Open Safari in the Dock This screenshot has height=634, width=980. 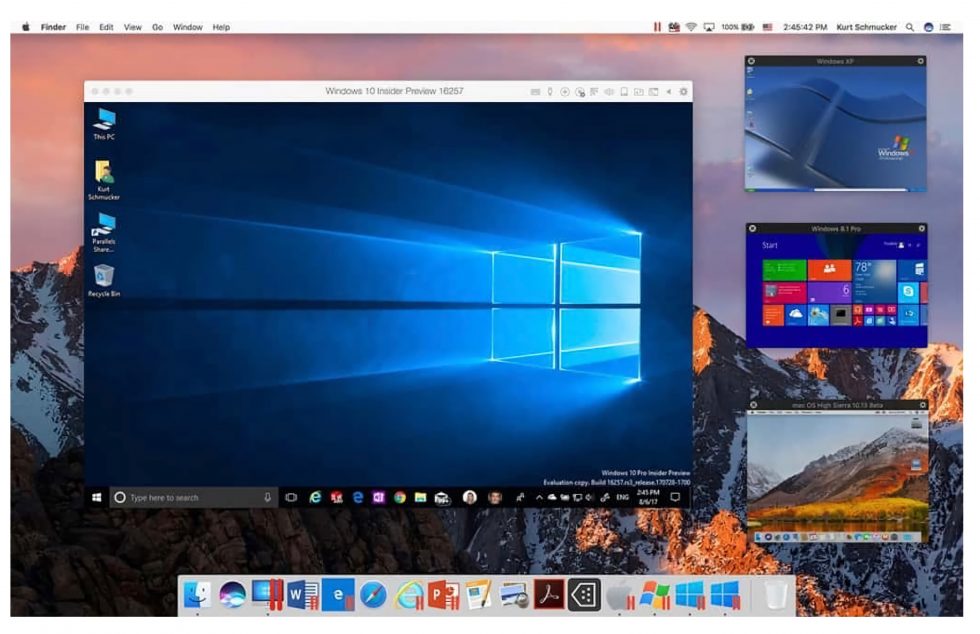pos(374,595)
